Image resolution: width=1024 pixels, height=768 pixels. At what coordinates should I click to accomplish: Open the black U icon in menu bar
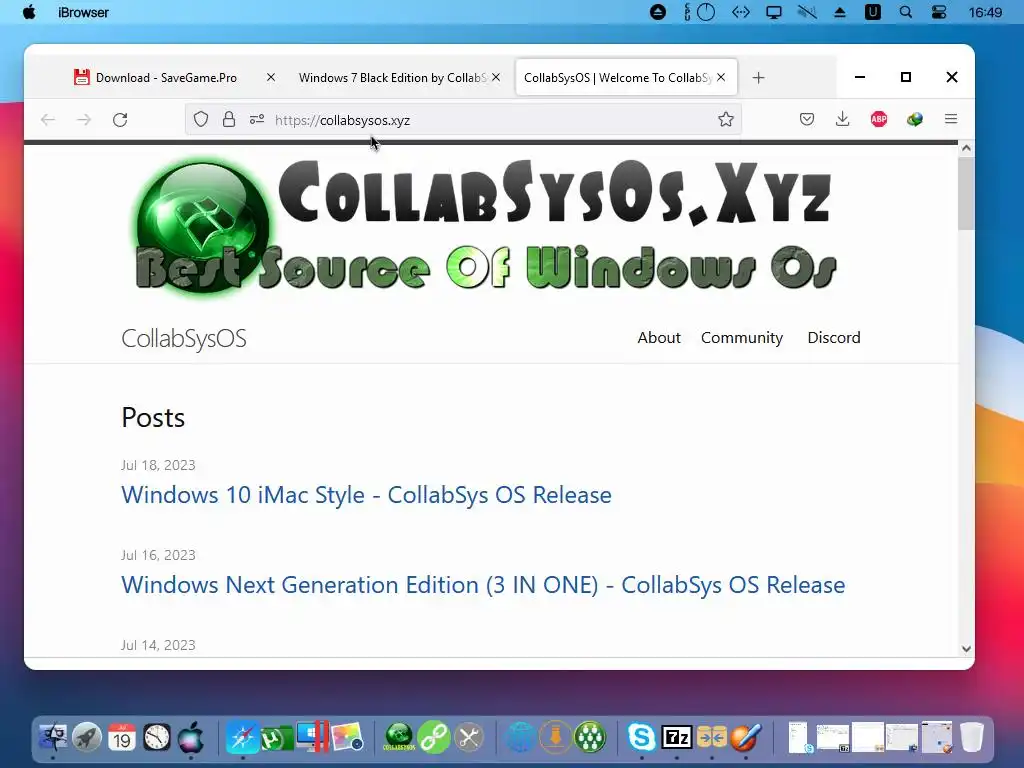coord(872,12)
